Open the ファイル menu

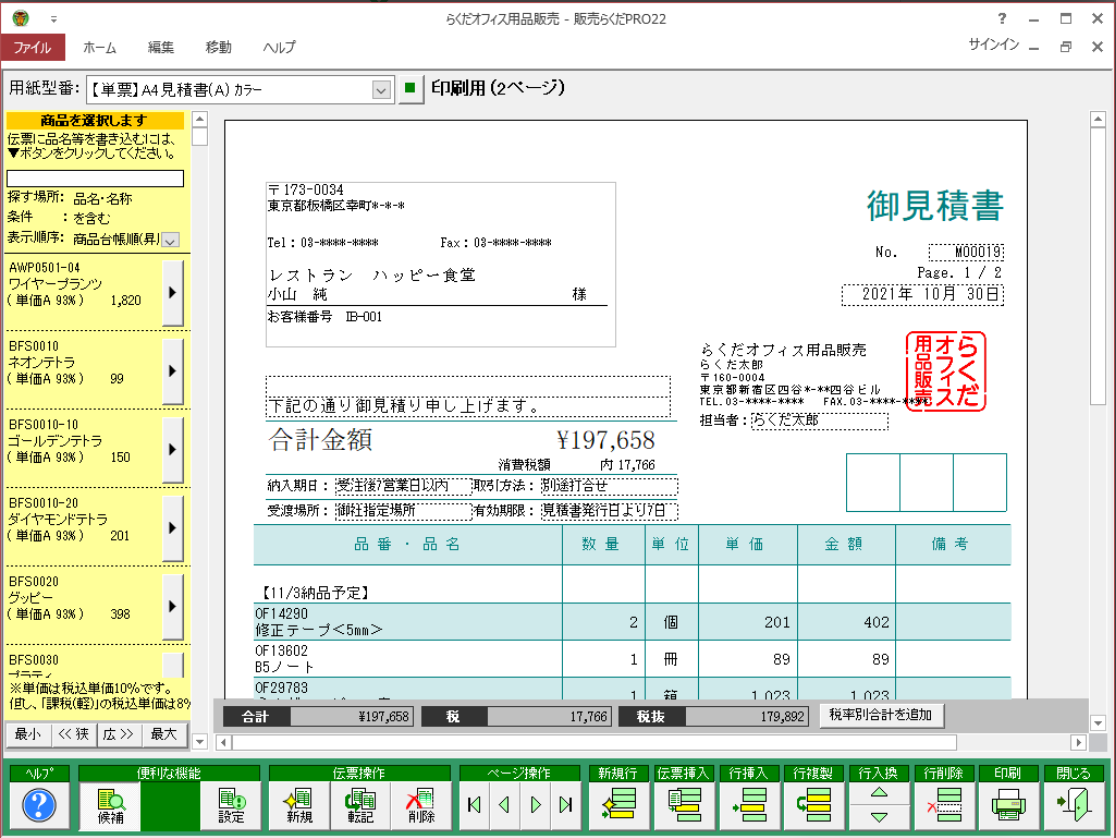click(x=33, y=47)
